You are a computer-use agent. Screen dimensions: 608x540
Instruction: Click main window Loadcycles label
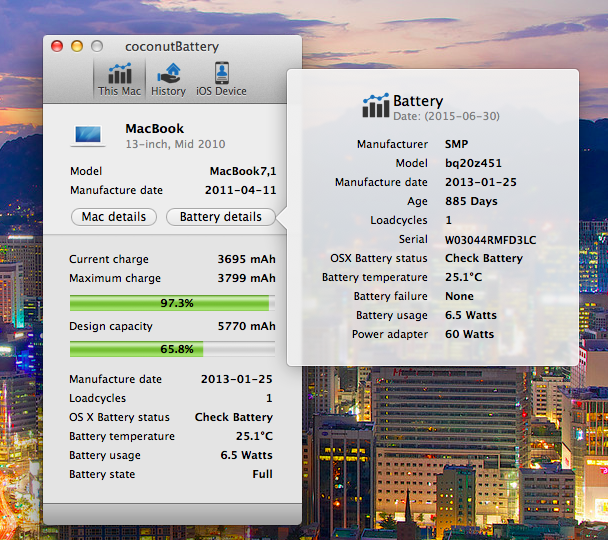click(x=98, y=398)
